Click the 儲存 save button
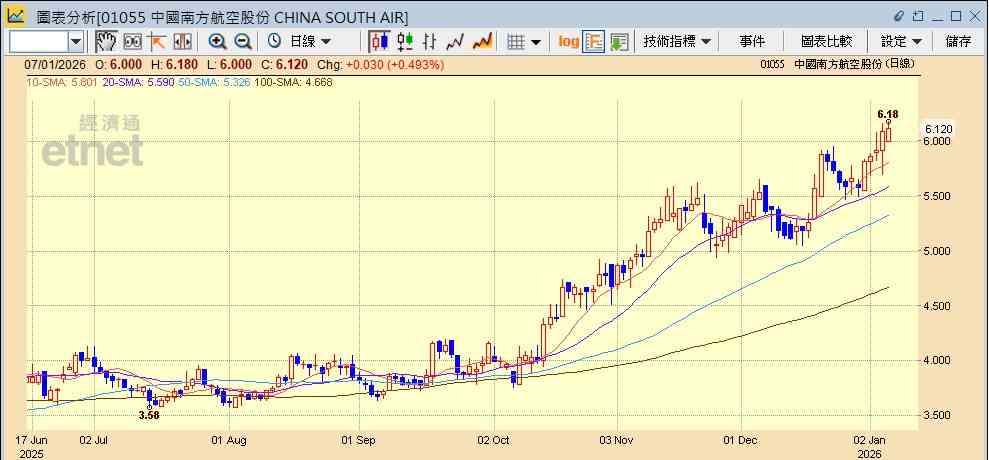 (x=958, y=42)
